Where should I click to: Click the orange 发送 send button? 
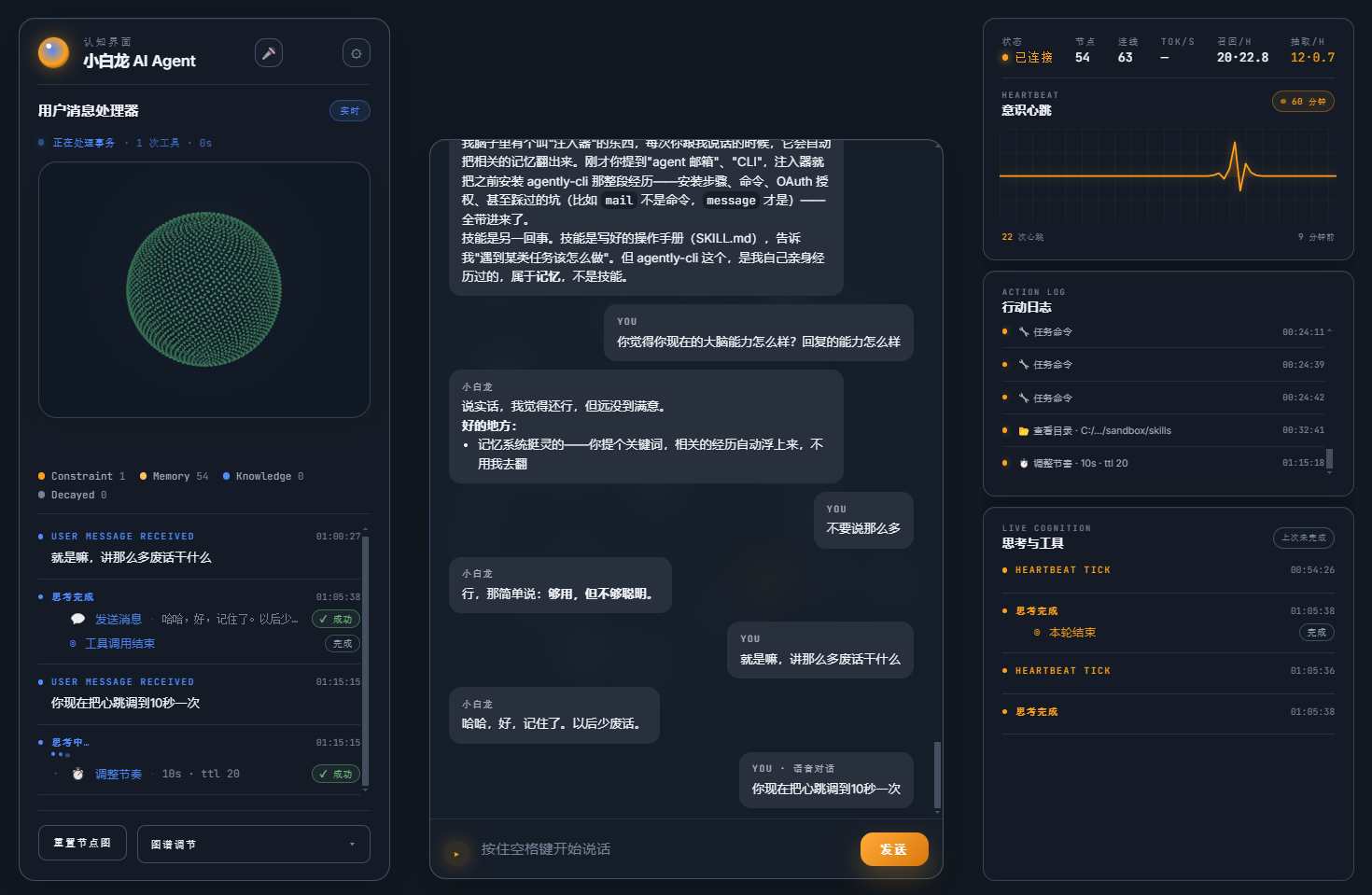tap(894, 849)
